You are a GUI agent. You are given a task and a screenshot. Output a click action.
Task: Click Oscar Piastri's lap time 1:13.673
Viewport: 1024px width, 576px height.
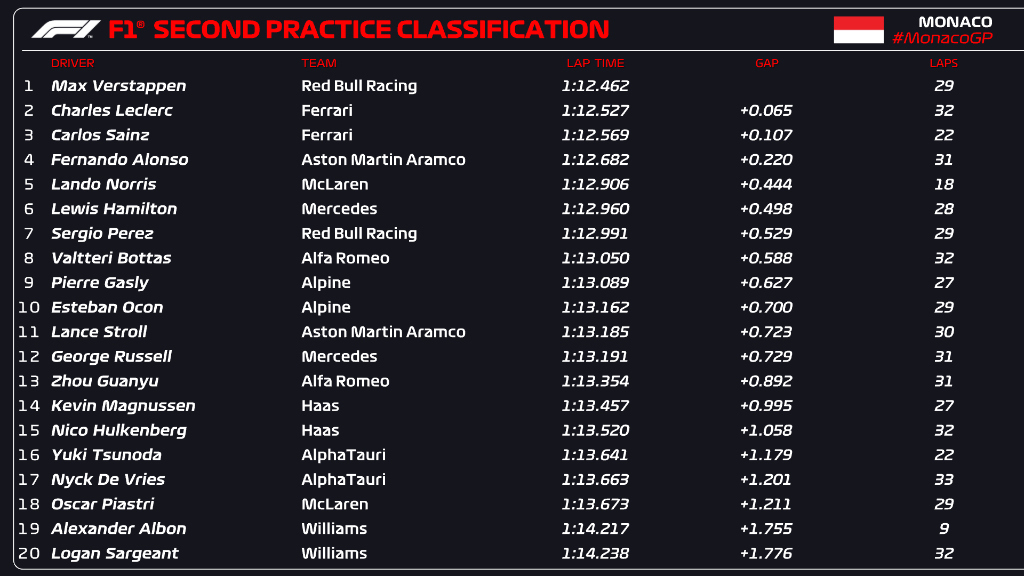596,504
